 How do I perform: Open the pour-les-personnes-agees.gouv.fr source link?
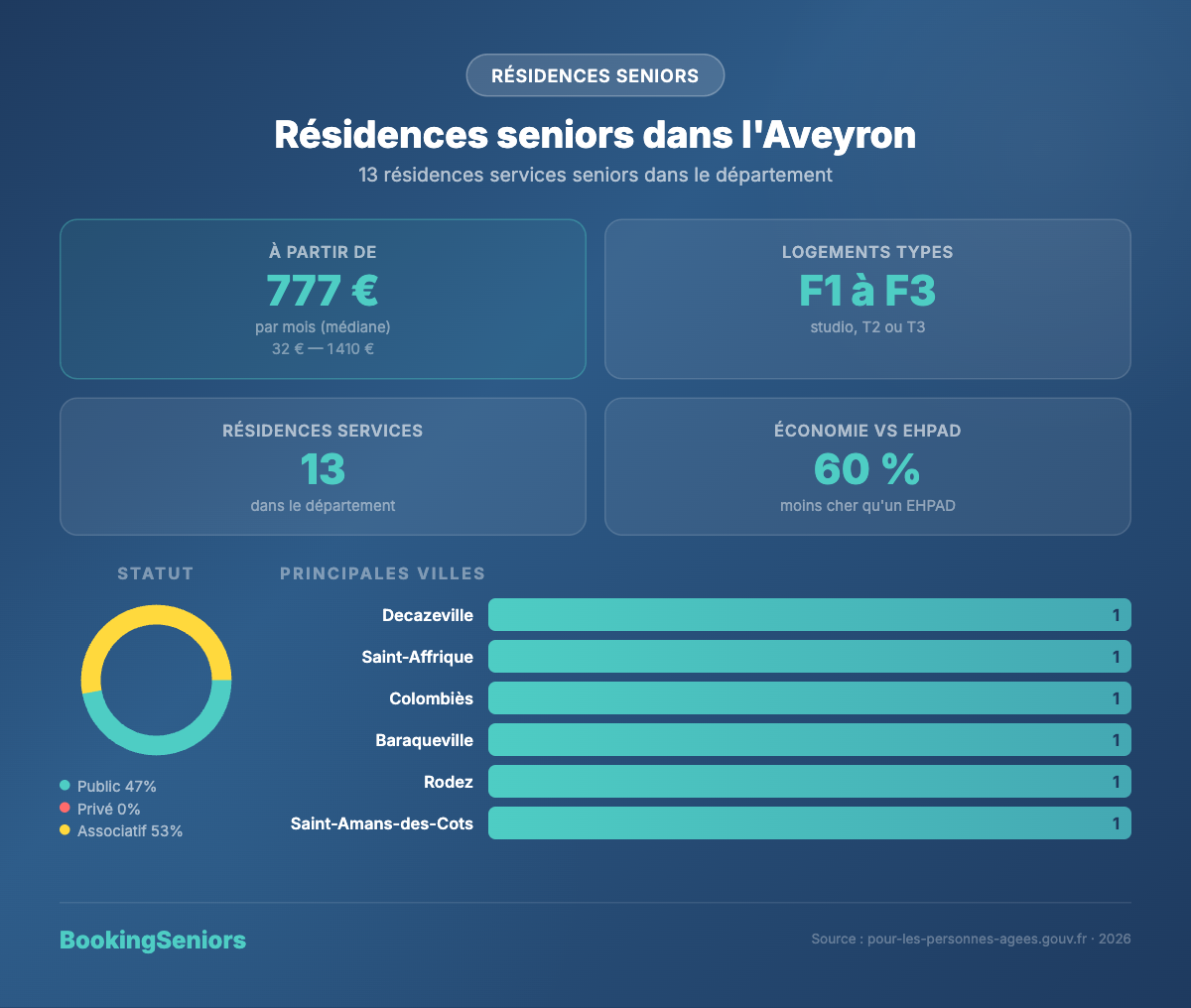coord(977,937)
